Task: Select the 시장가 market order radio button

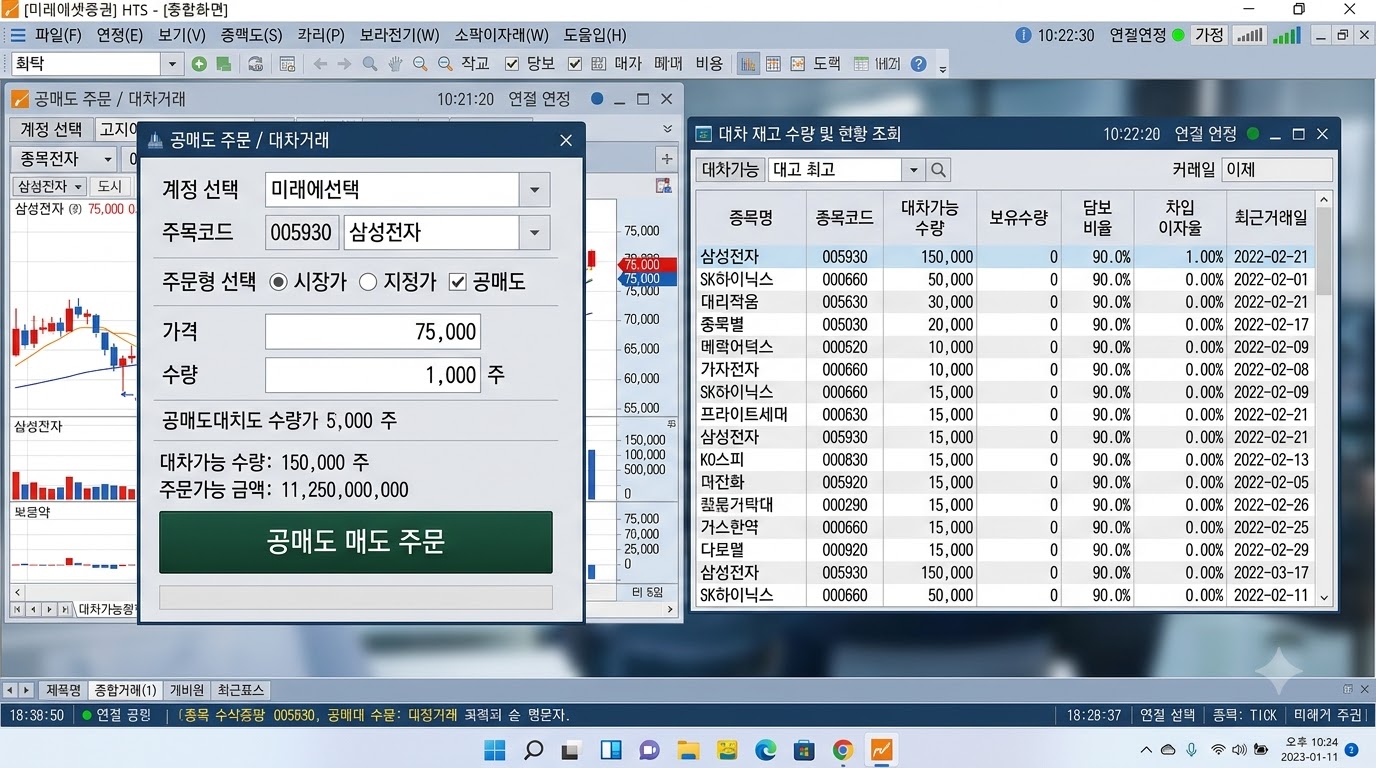Action: tap(279, 282)
